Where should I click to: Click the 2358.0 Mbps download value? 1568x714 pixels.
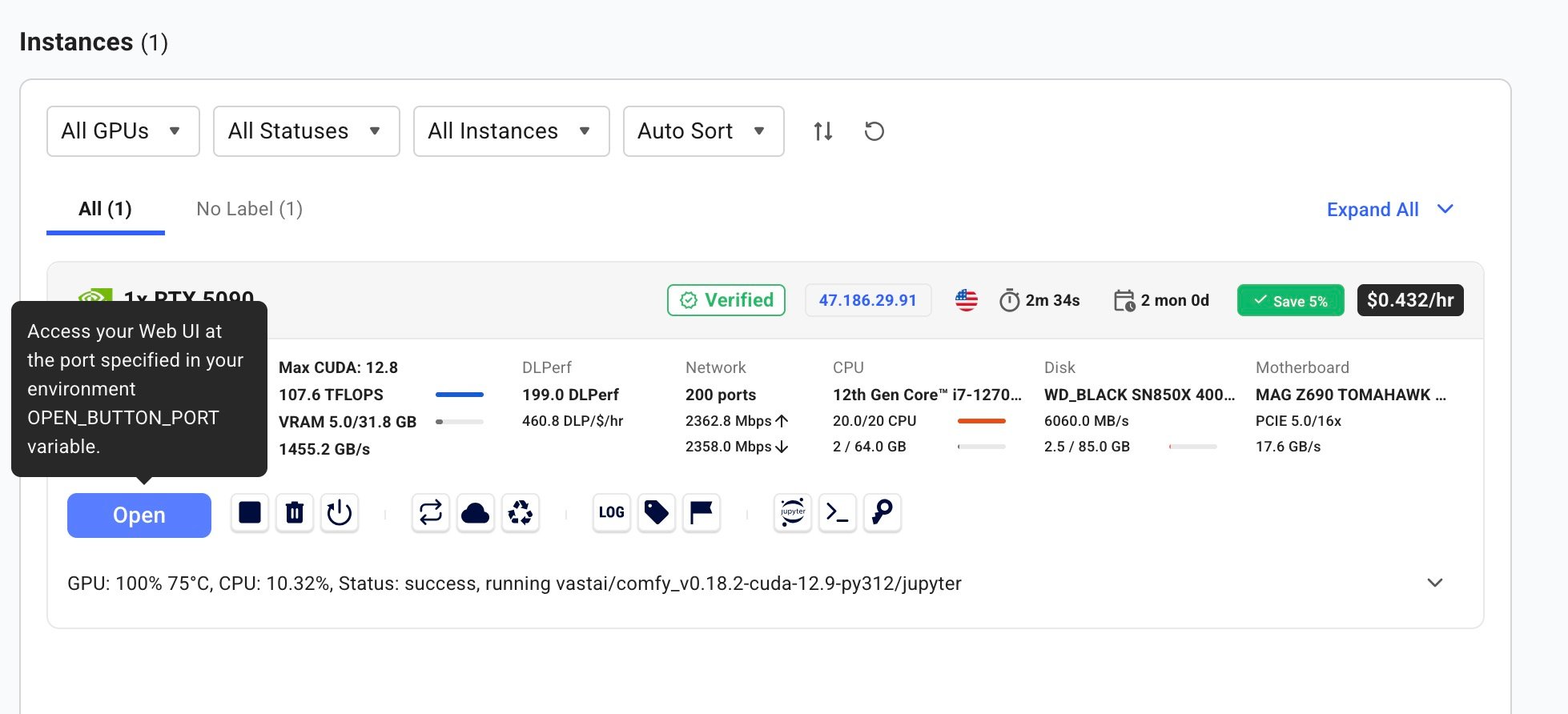point(737,447)
